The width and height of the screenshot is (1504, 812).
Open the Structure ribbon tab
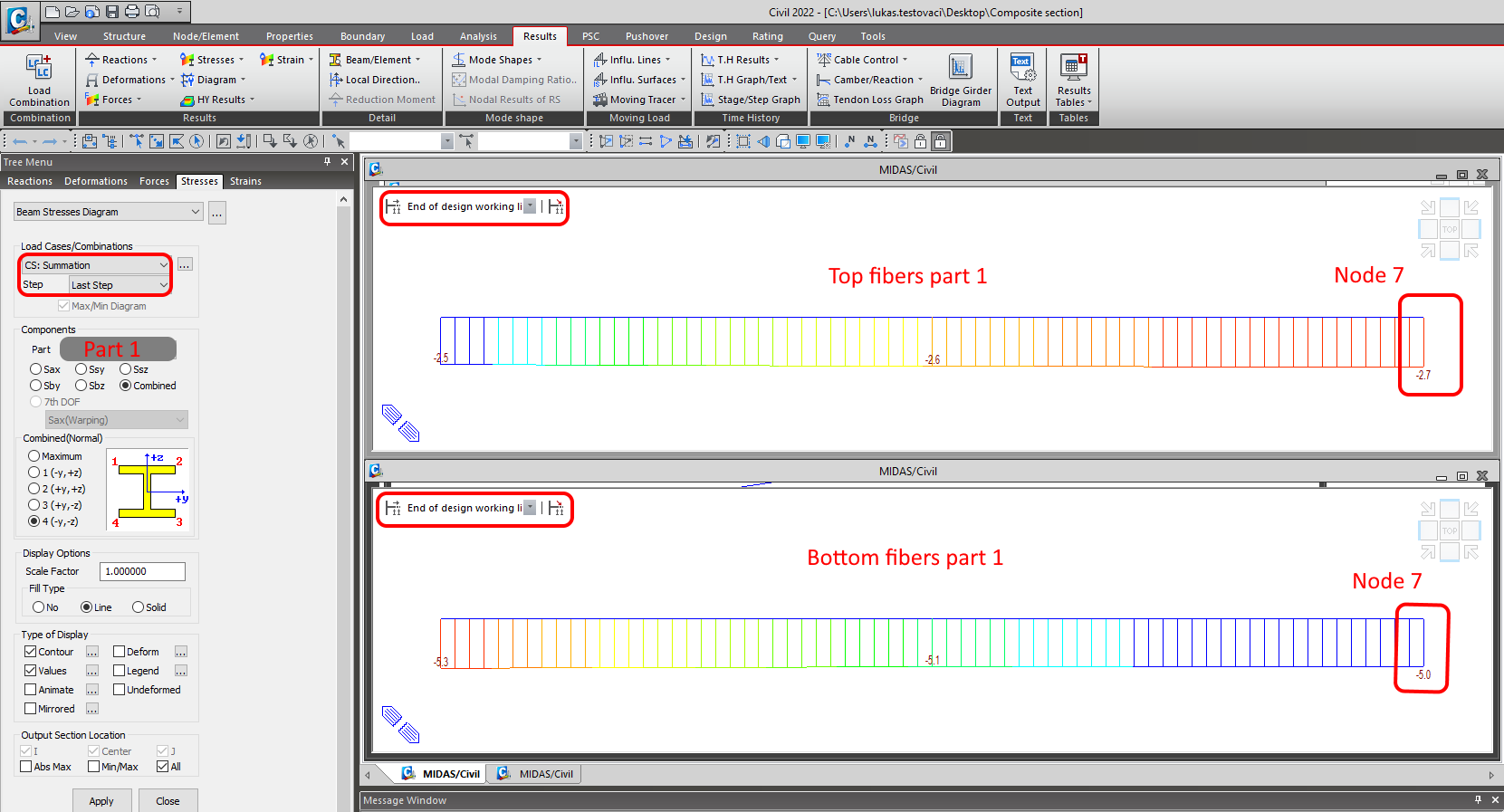124,36
